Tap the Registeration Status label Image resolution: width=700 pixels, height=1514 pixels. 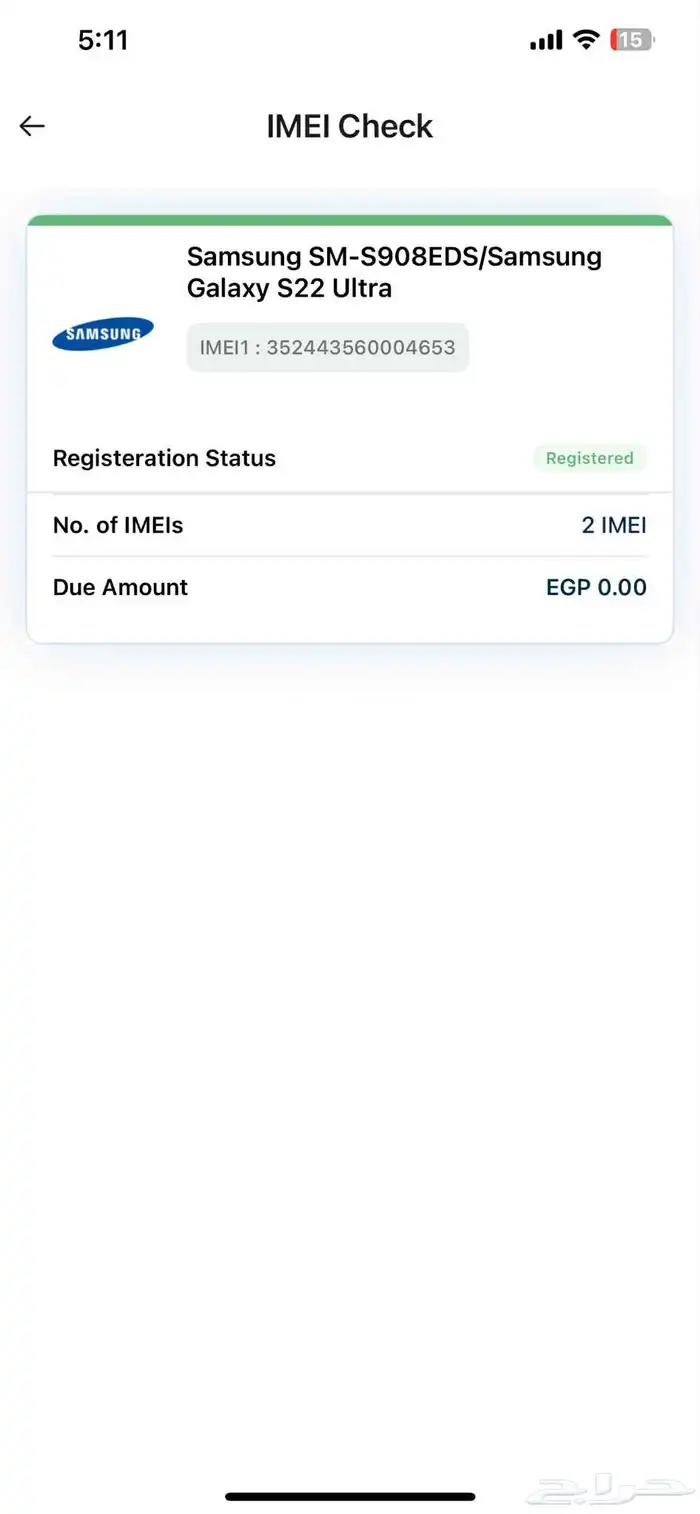[164, 458]
